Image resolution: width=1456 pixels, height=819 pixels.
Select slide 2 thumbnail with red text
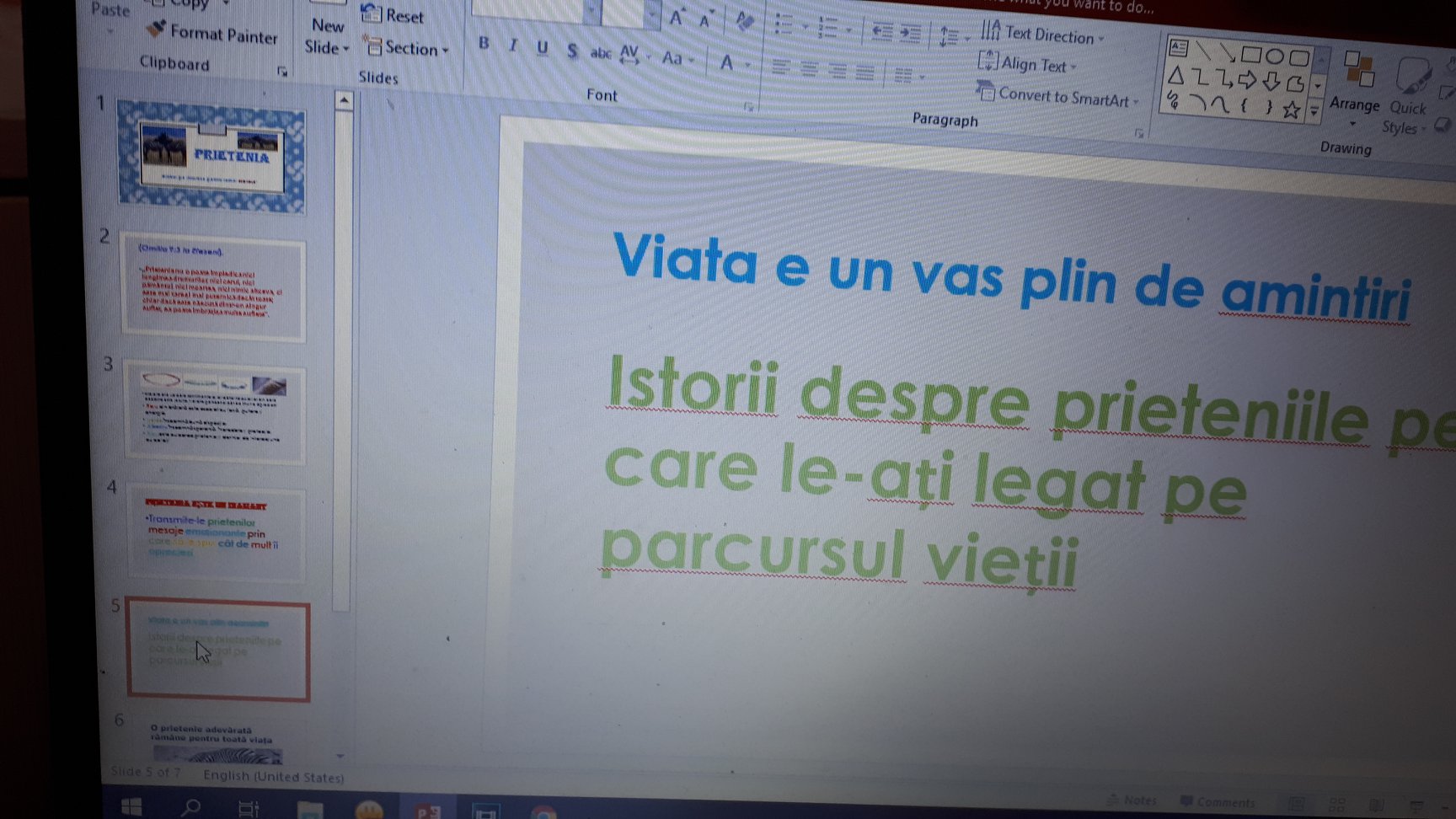(x=213, y=288)
